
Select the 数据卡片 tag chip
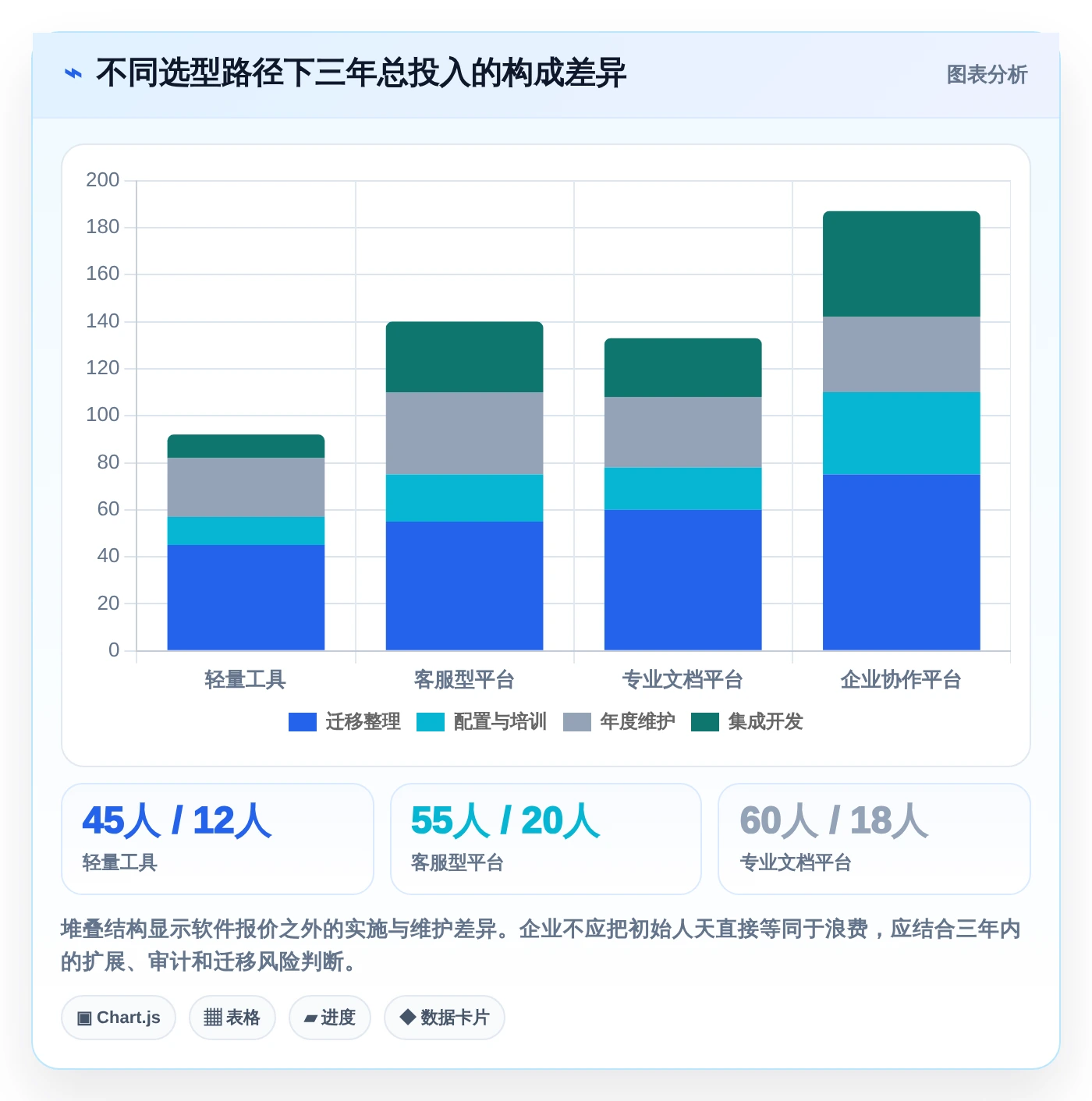(445, 1018)
